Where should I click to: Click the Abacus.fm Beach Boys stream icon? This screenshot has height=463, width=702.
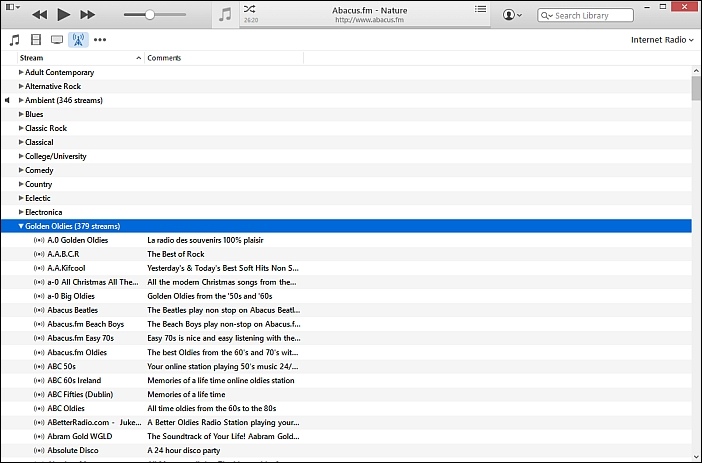[x=39, y=324]
